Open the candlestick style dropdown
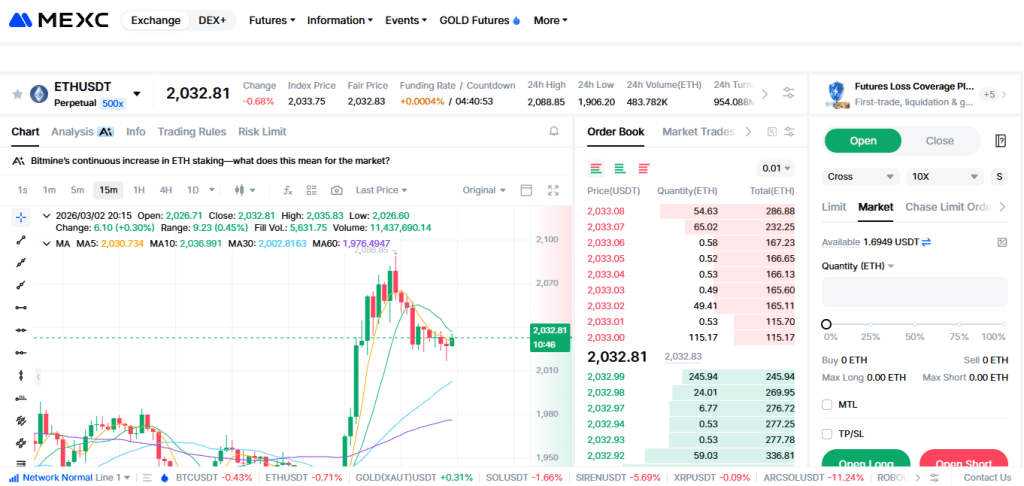The height and width of the screenshot is (486, 1024). coord(244,190)
